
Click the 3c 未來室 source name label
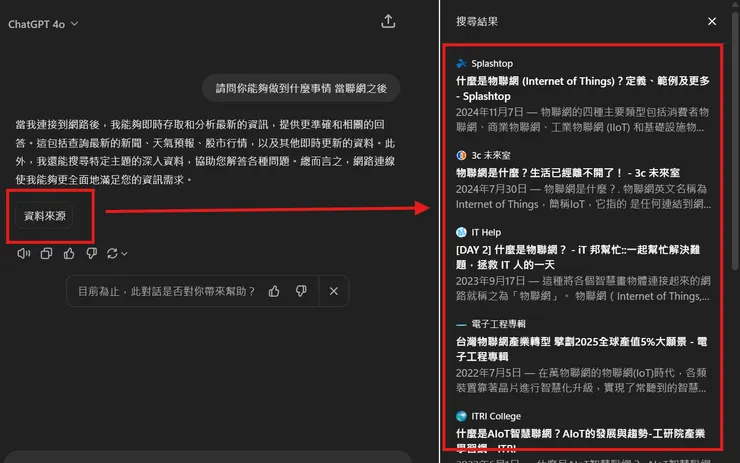pos(491,155)
